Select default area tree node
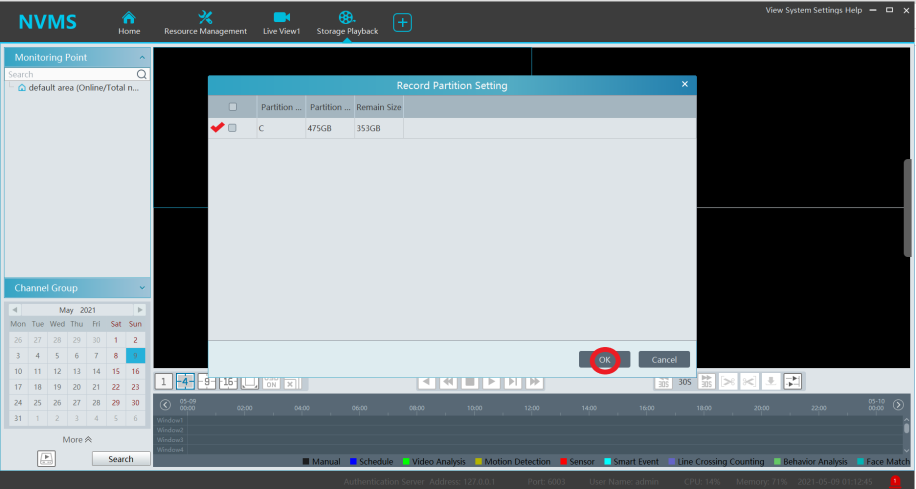Viewport: 916px width, 489px height. pyautogui.click(x=82, y=88)
